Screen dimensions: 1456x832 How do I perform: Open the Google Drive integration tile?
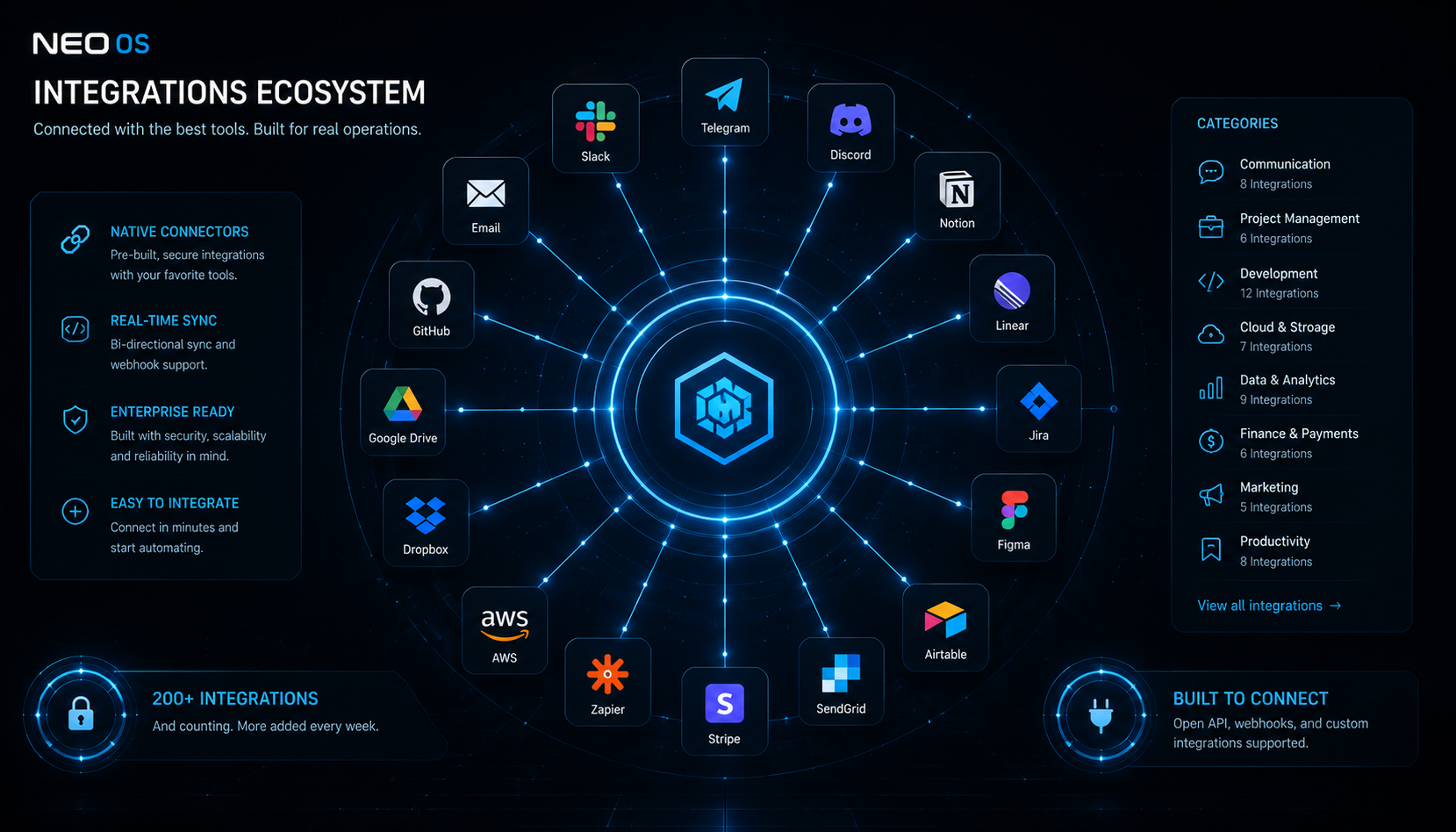point(403,412)
